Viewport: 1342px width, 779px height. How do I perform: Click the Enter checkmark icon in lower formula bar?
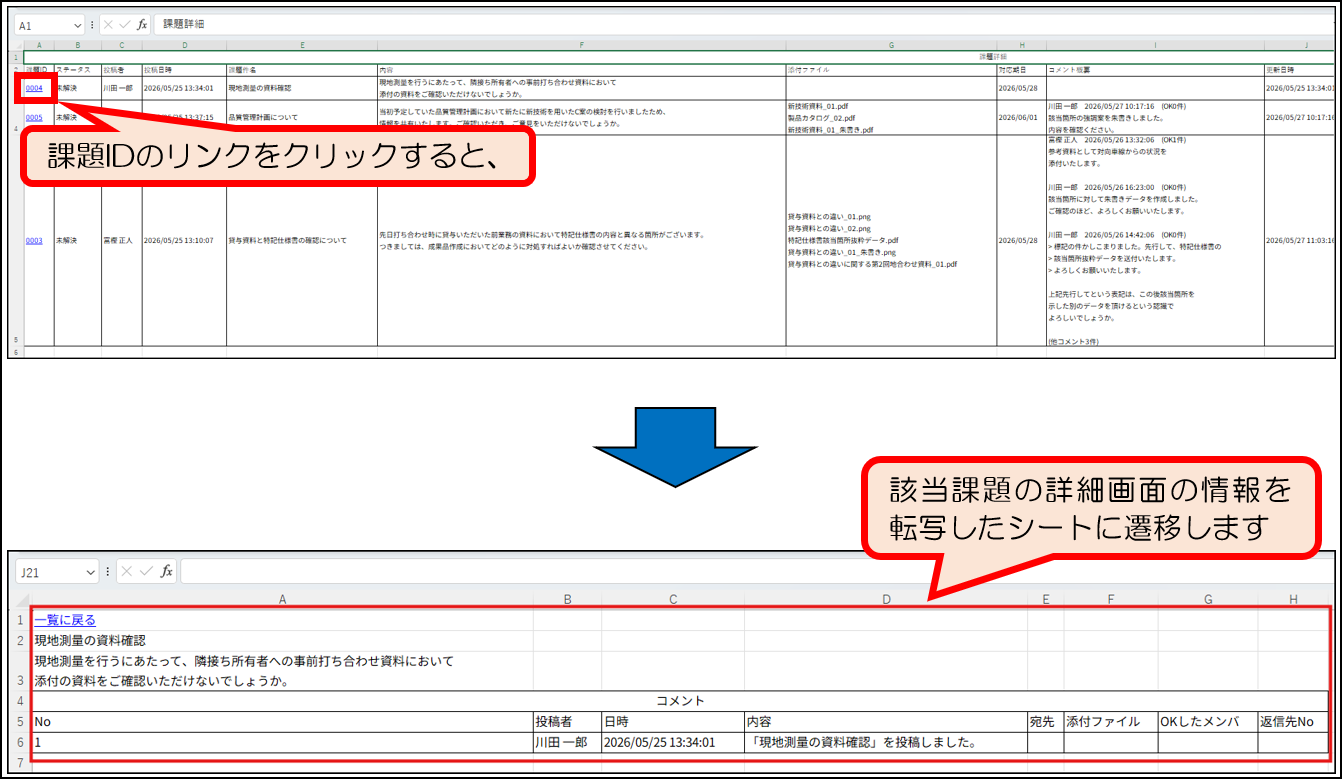point(147,572)
